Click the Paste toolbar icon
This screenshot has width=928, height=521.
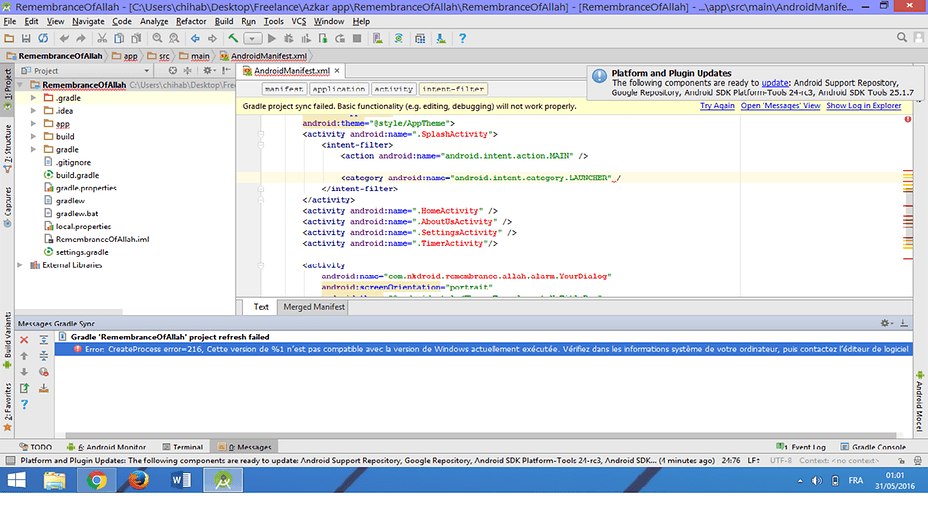click(136, 38)
